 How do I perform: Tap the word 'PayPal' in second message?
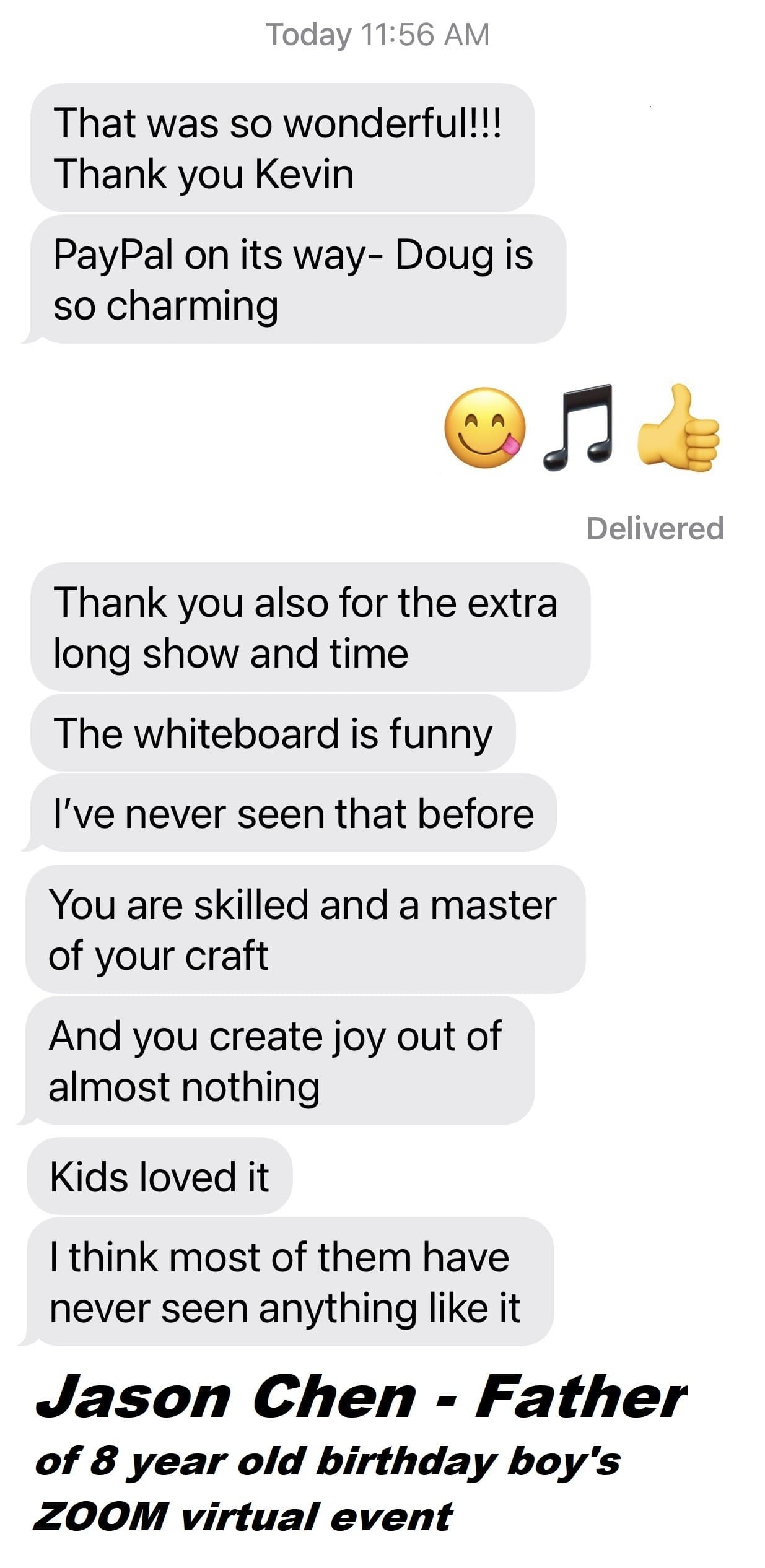click(113, 256)
